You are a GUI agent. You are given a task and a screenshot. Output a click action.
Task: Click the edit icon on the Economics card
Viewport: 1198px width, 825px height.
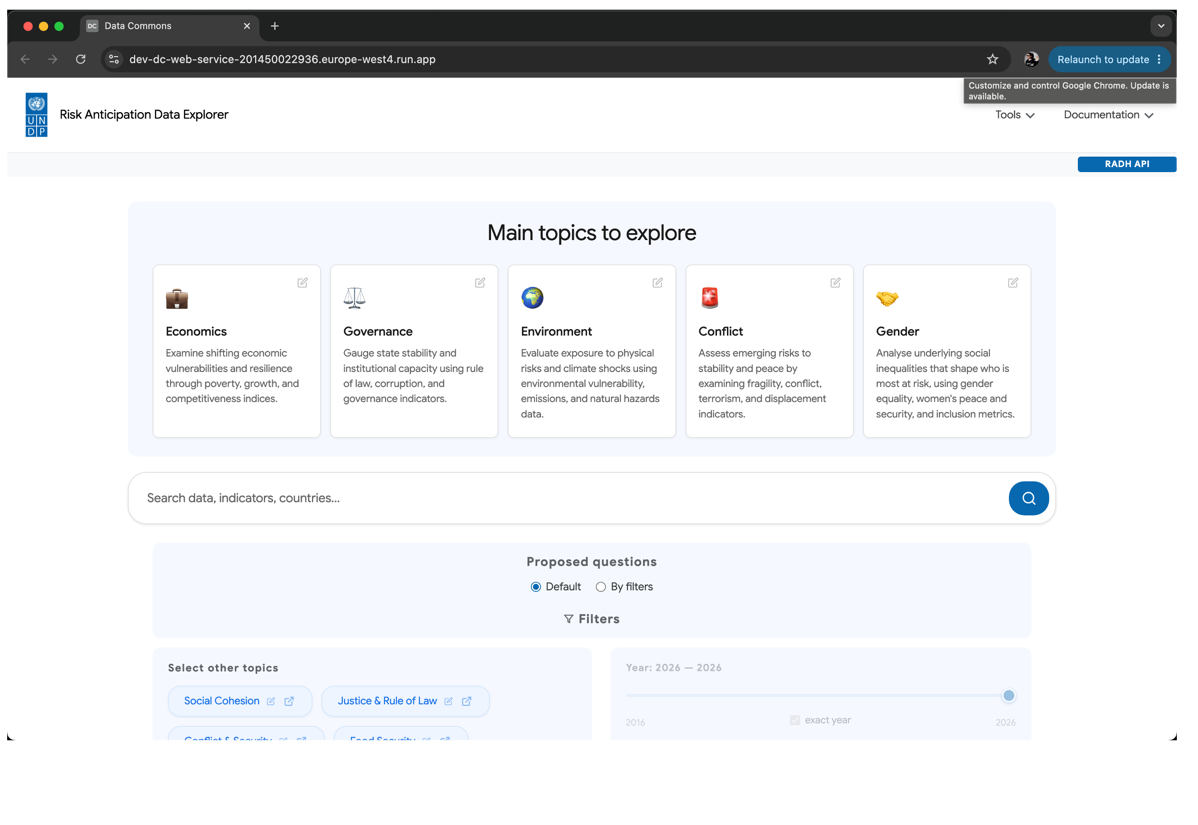[303, 283]
